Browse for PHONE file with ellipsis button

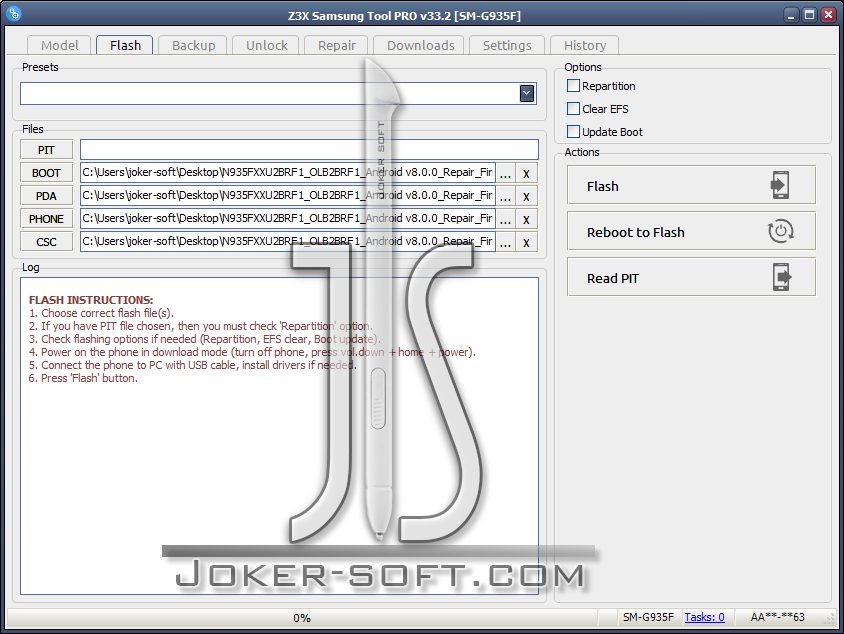(x=505, y=219)
